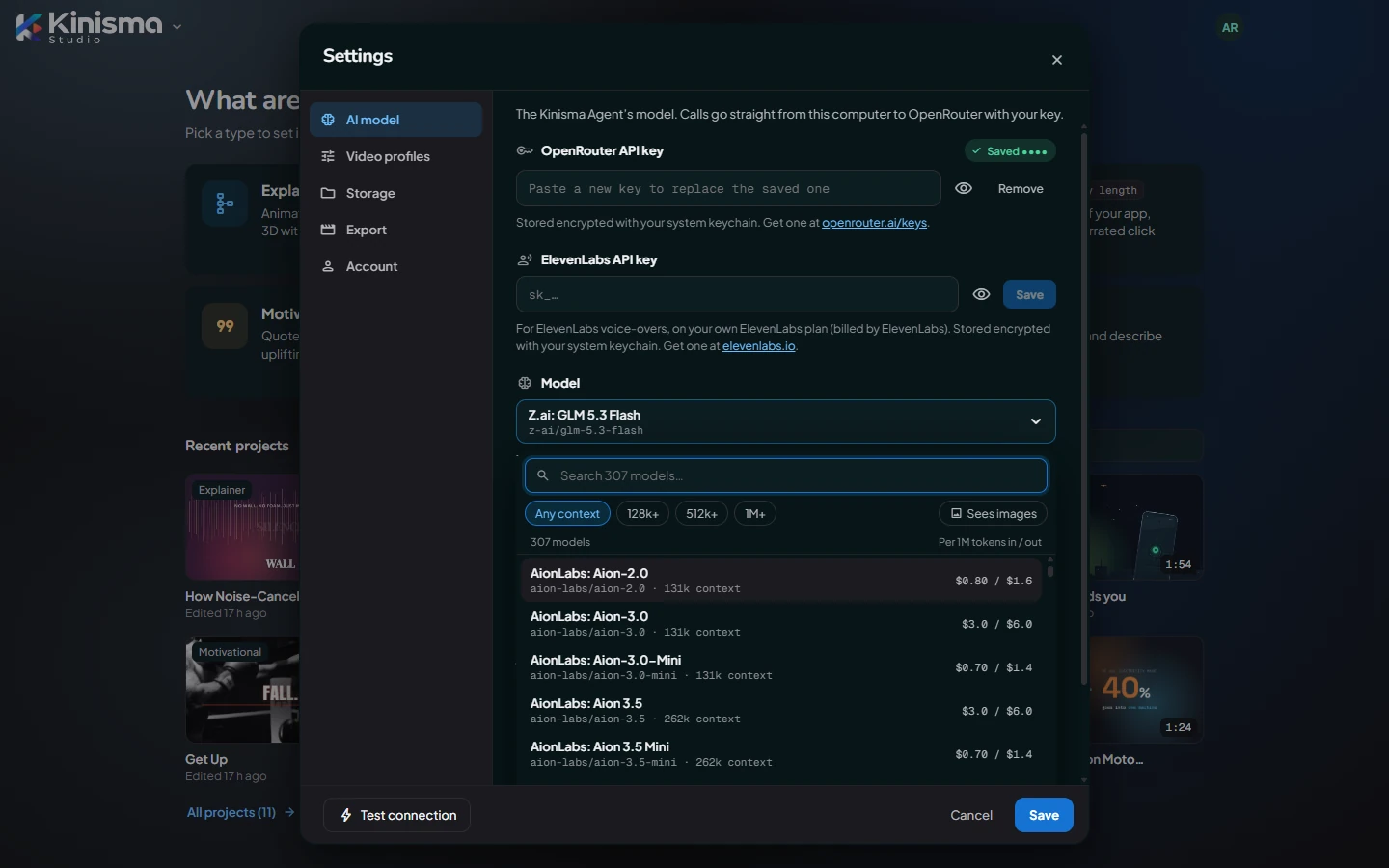The image size is (1389, 868).
Task: Expand the Z.ai GLM 5.3 Flash model dropdown
Action: point(785,421)
